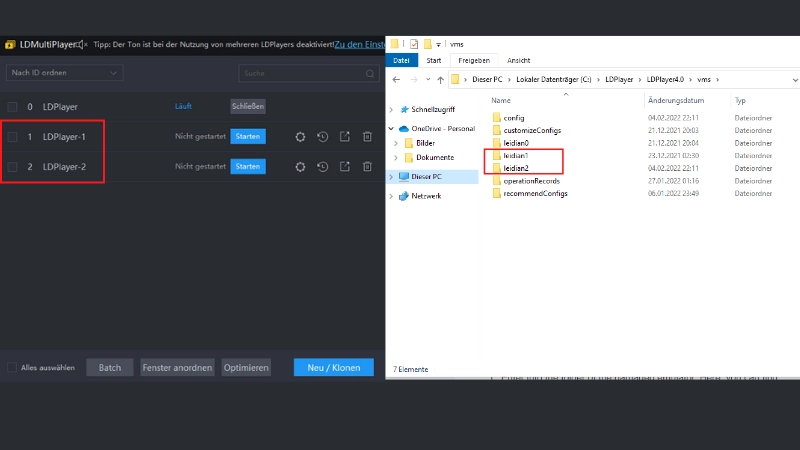Click the Dieser PC computer icon
Viewport: 800px width, 450px height.
point(404,177)
